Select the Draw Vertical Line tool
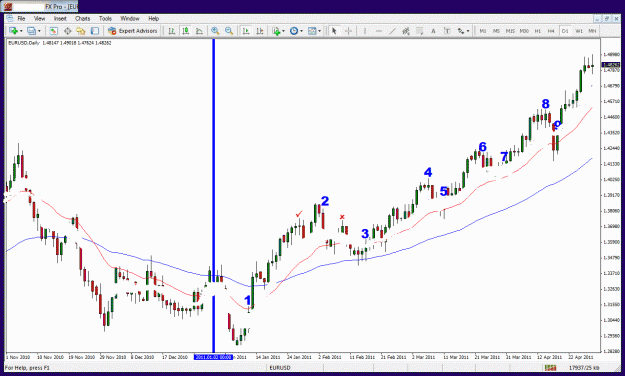This screenshot has width=625, height=376. click(x=364, y=31)
